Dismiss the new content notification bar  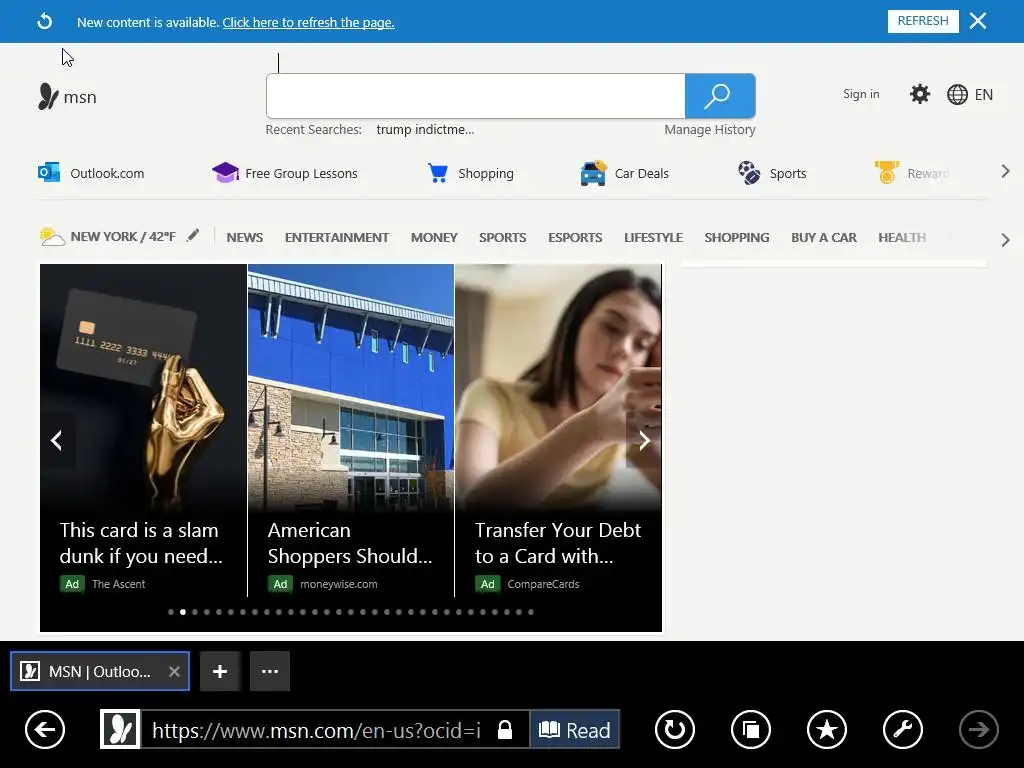(x=978, y=21)
